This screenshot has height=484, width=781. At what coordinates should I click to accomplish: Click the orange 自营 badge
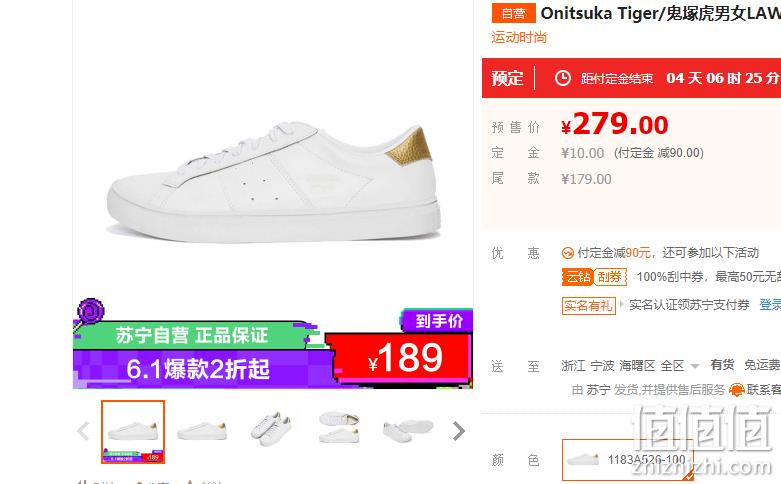pyautogui.click(x=514, y=13)
